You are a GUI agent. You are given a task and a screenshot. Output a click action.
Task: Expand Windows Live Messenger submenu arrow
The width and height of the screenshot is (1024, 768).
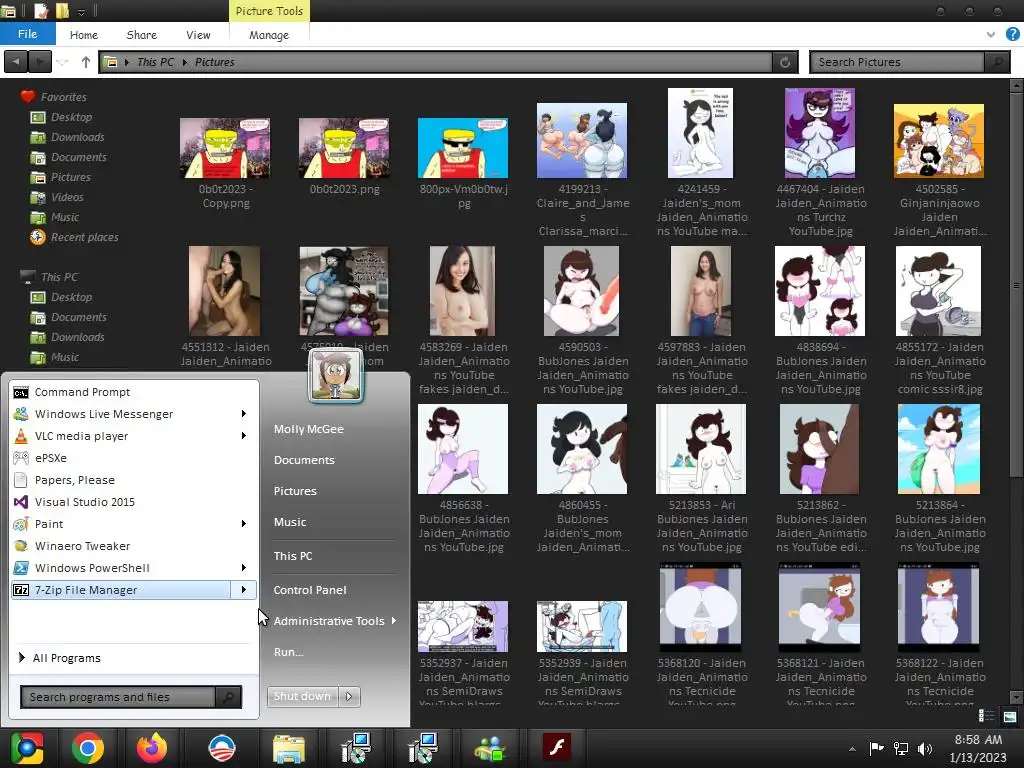[x=244, y=414]
